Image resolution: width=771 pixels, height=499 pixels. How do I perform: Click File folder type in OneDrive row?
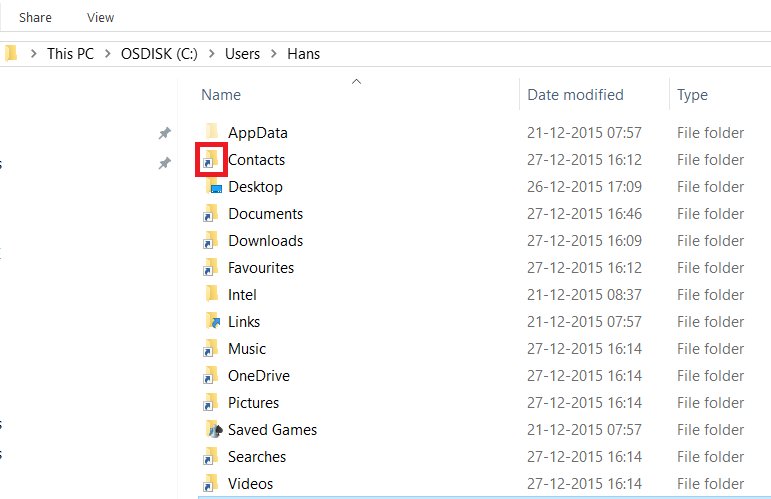[x=710, y=376]
